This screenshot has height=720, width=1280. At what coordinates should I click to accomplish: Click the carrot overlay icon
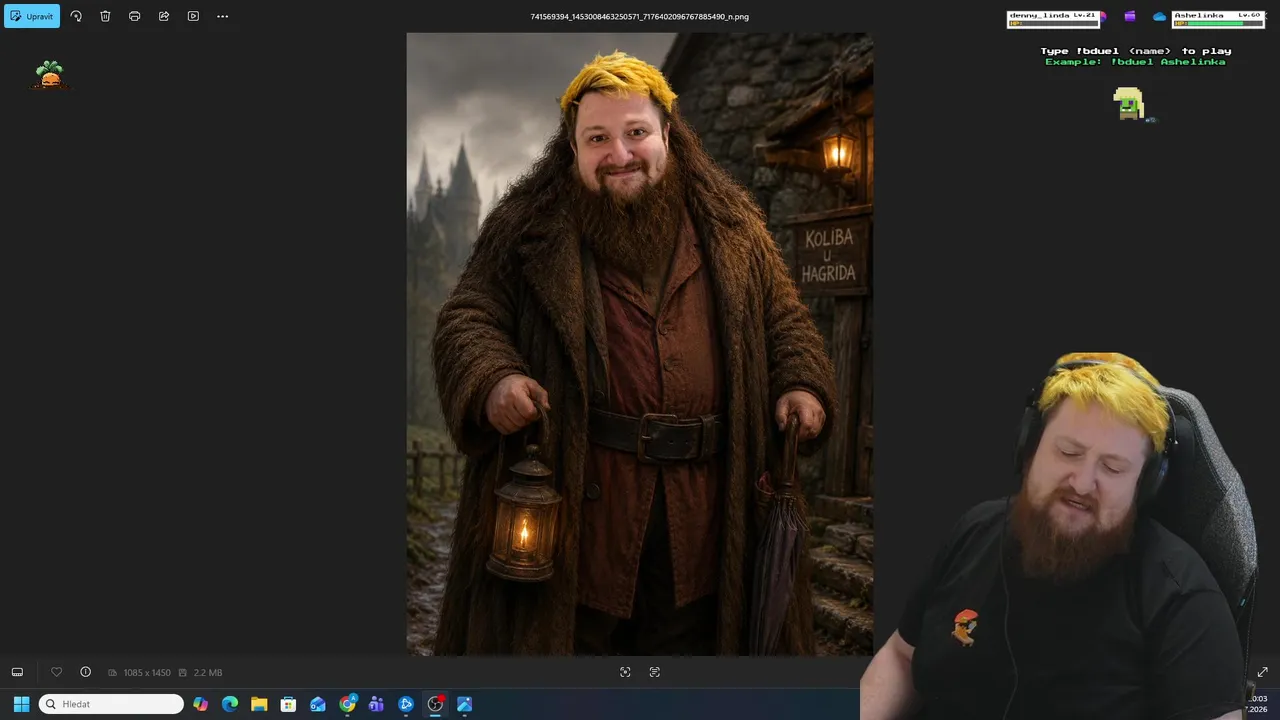pos(49,75)
